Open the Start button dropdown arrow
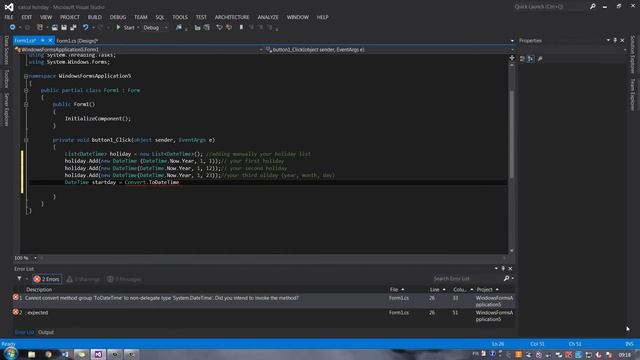 pos(138,27)
